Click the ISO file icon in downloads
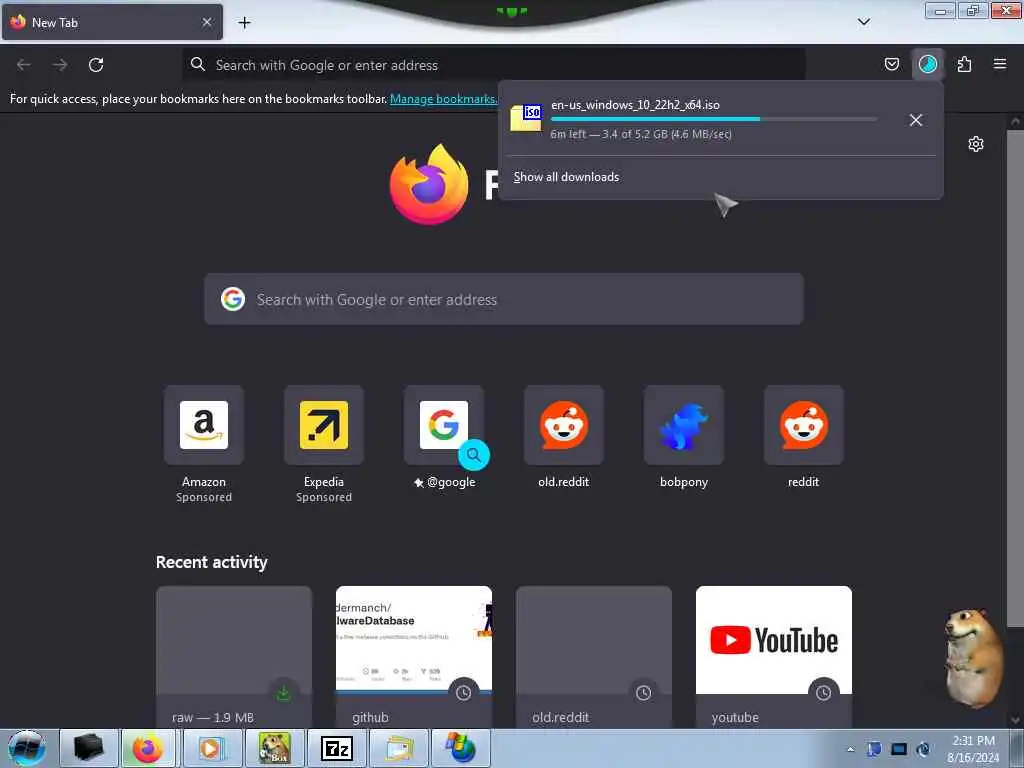Screen dimensions: 1024x768 point(526,118)
